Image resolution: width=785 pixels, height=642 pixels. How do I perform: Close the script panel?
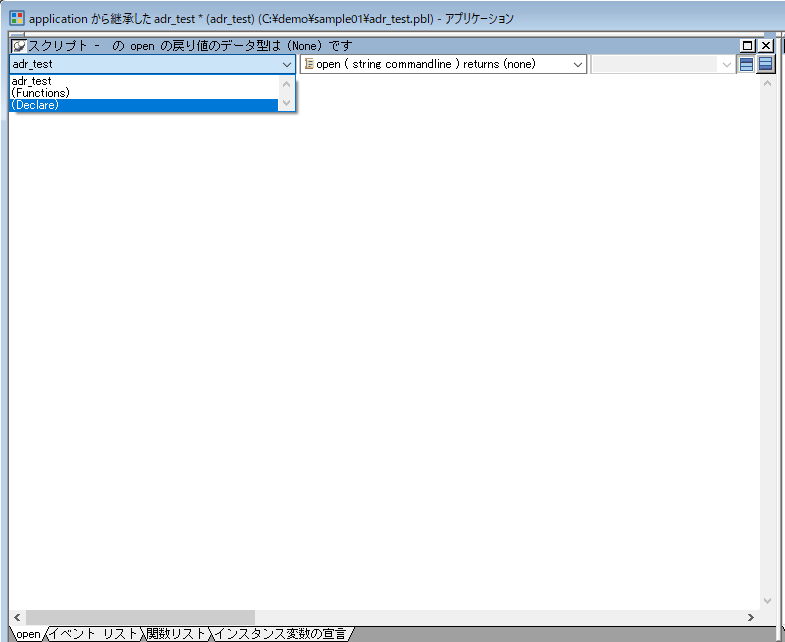pos(766,46)
